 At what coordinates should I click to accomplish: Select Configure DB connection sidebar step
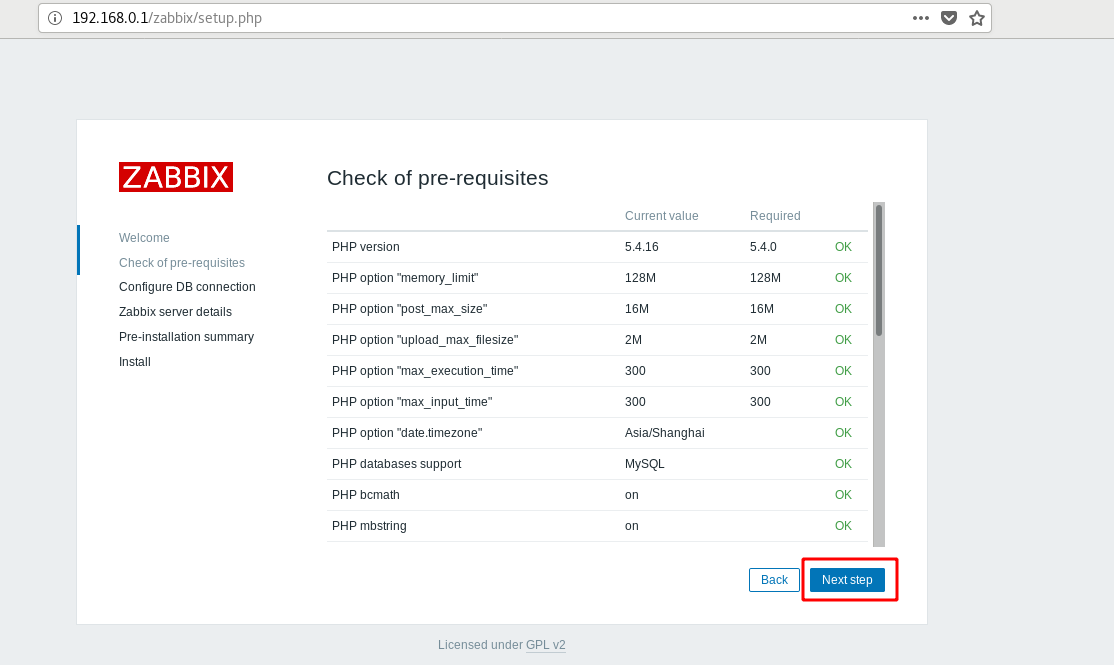187,287
